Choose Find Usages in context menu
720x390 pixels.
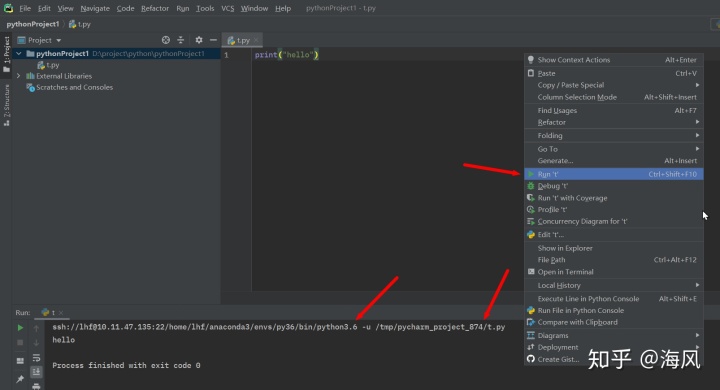pyautogui.click(x=613, y=110)
